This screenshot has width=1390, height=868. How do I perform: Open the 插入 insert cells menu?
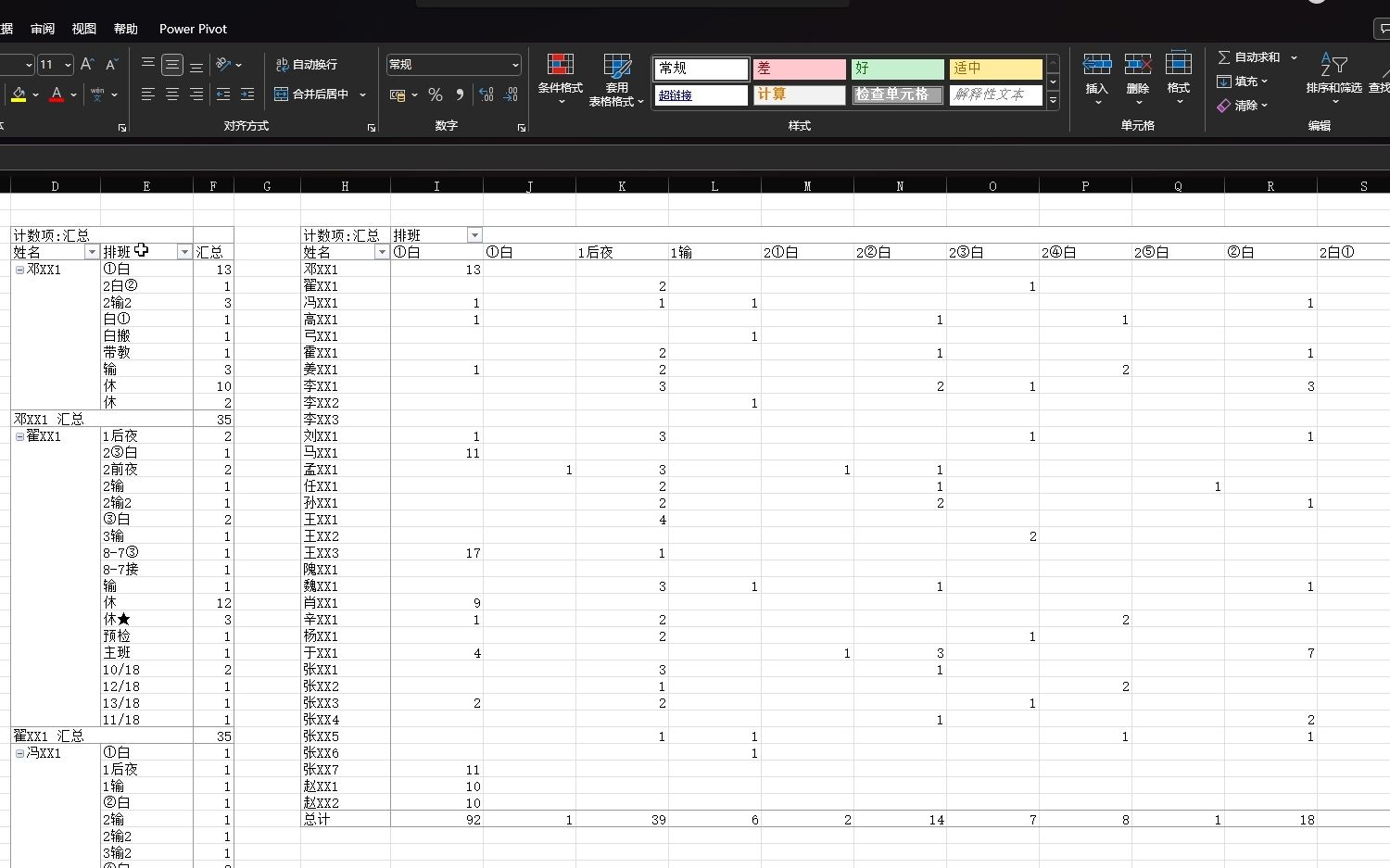[x=1097, y=79]
